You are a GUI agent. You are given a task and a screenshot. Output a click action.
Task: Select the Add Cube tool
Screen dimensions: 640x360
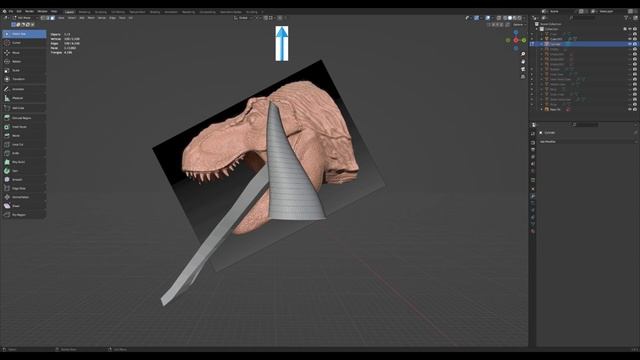point(24,108)
